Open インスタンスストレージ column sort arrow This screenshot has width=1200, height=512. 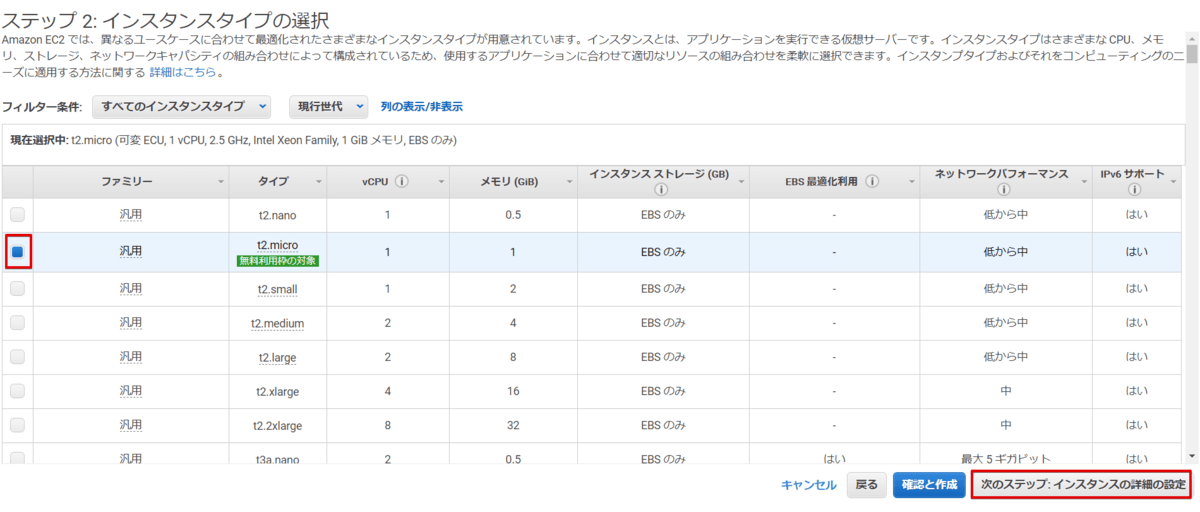coord(741,182)
